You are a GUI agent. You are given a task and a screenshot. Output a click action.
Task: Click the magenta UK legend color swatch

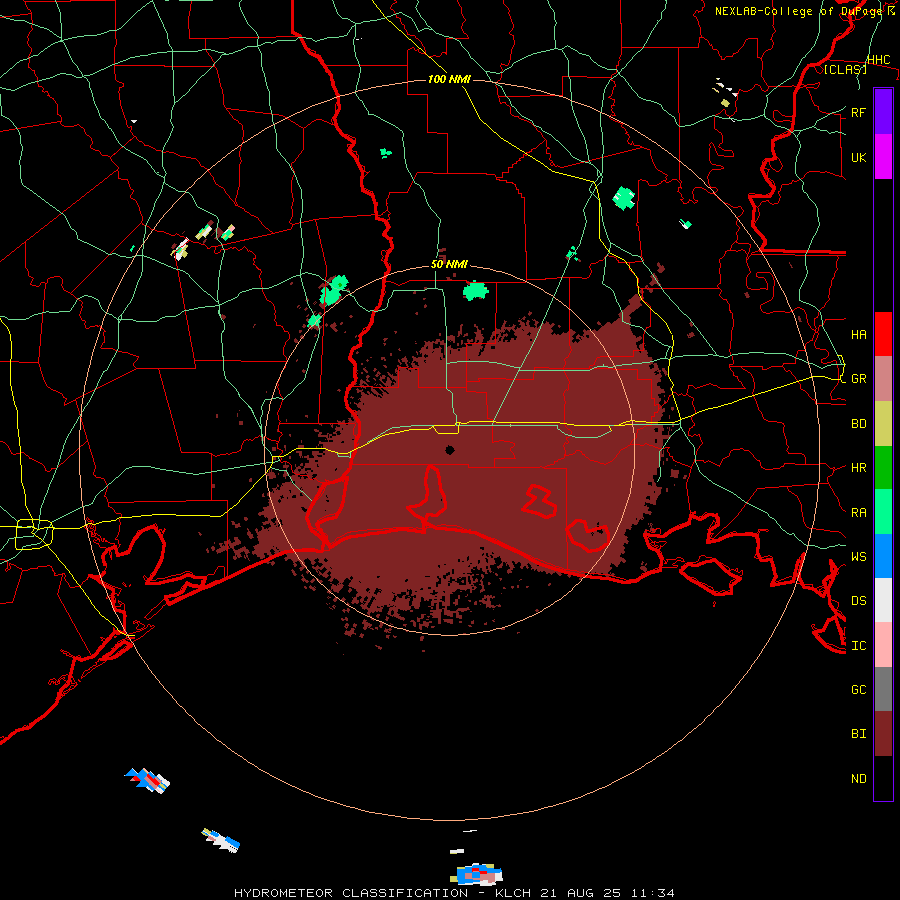click(883, 157)
